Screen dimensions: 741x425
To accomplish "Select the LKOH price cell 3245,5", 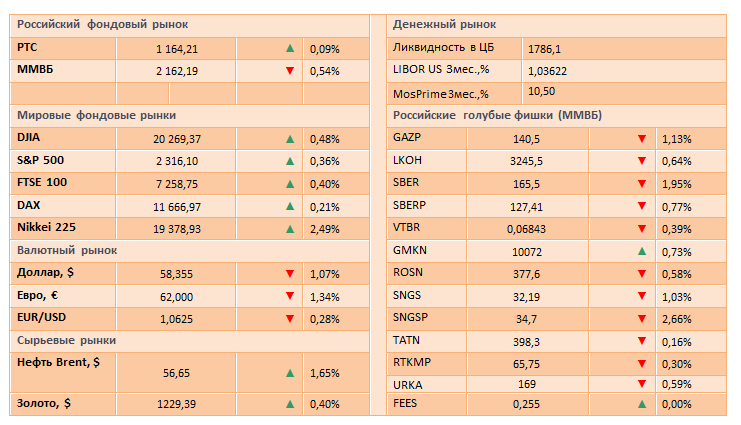I will (526, 161).
